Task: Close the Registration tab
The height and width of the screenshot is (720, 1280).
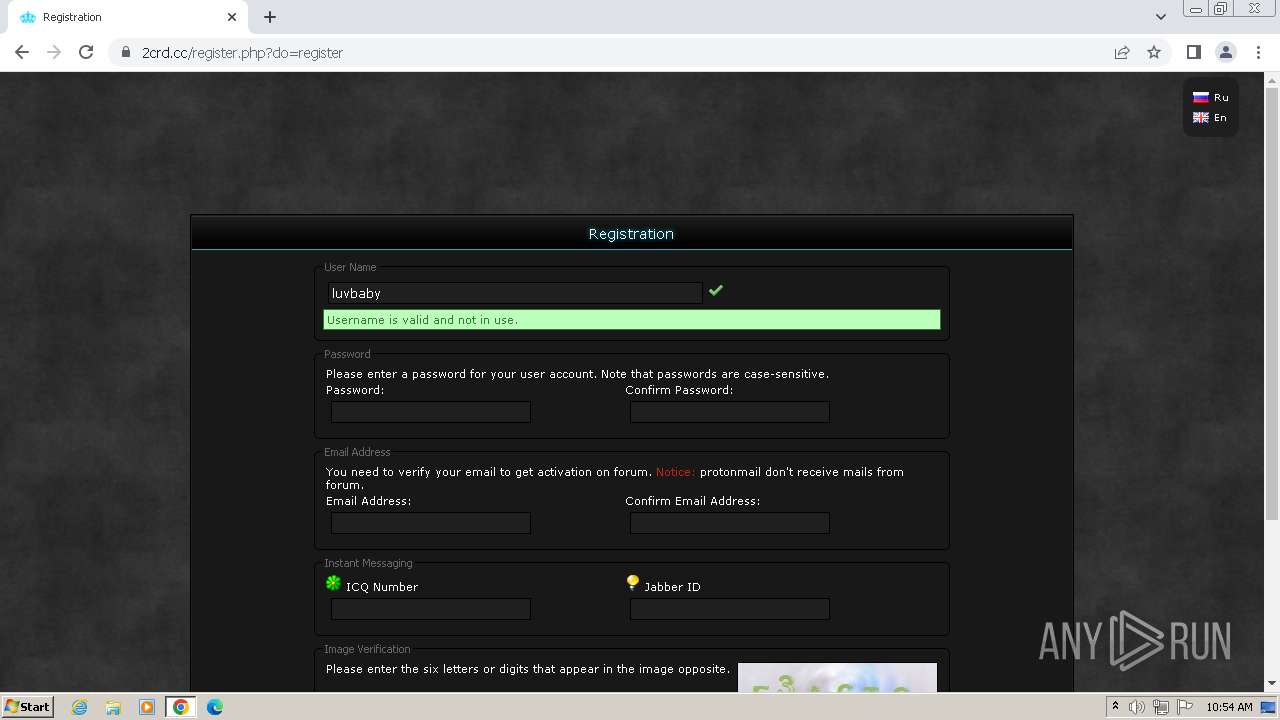Action: click(232, 17)
